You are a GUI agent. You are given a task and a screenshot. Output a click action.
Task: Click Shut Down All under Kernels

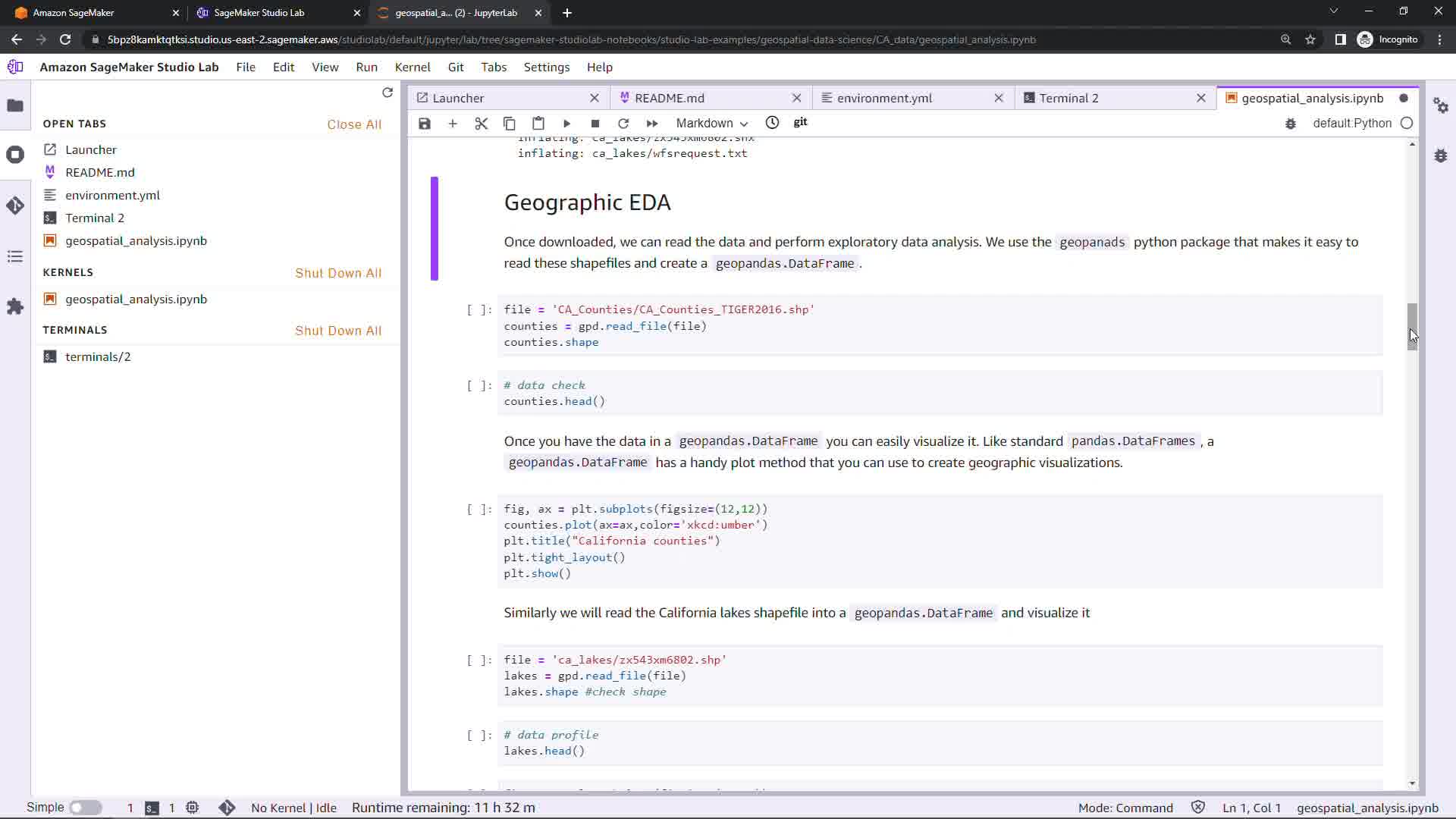point(338,273)
